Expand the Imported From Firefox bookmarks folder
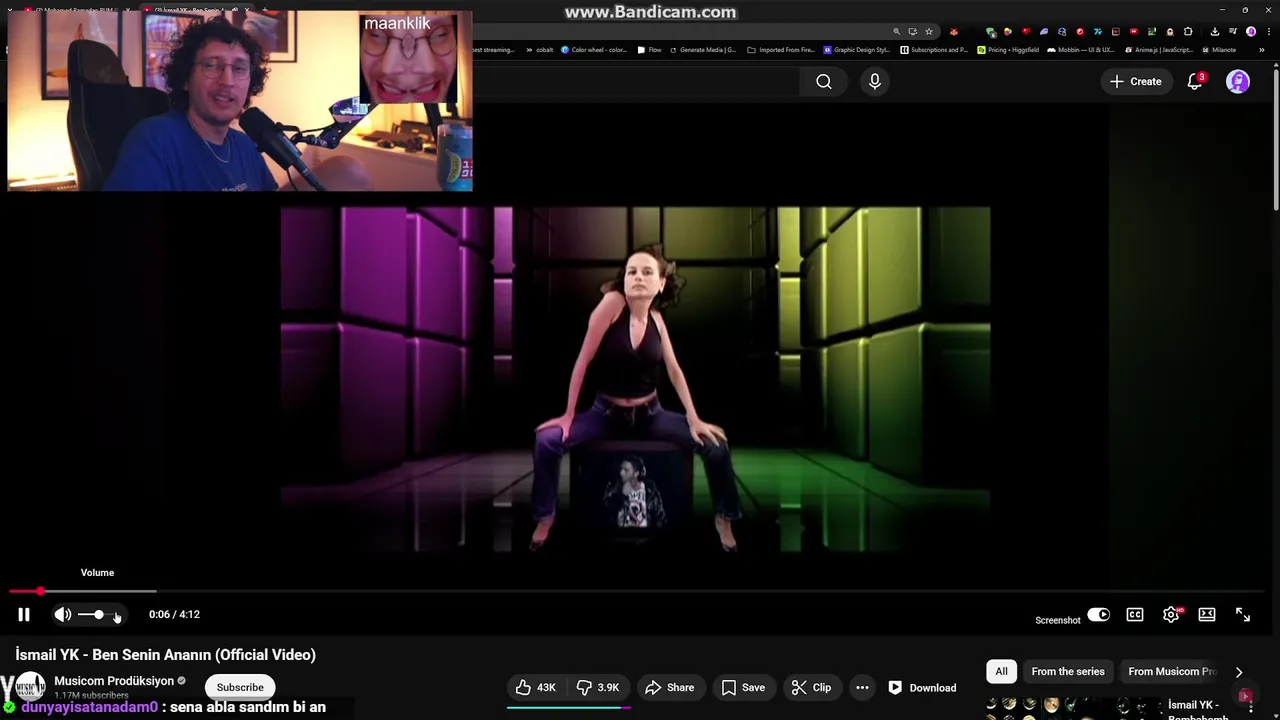This screenshot has height=720, width=1280. (x=782, y=49)
